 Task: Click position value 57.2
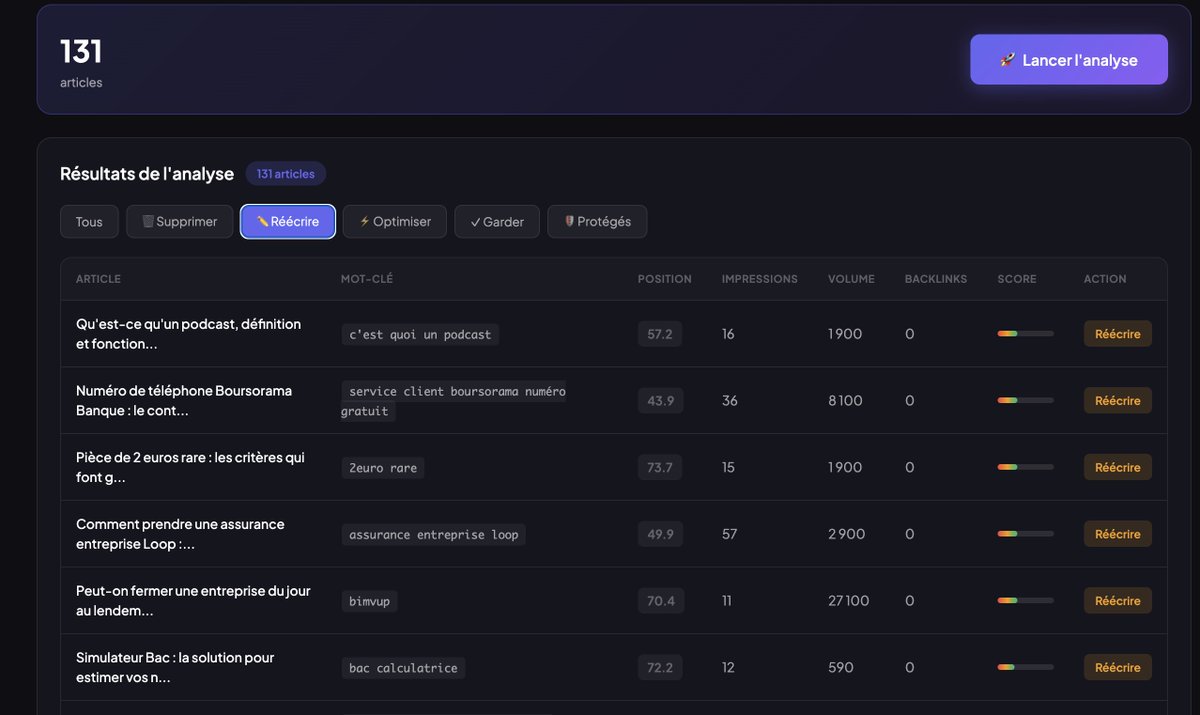coord(660,334)
